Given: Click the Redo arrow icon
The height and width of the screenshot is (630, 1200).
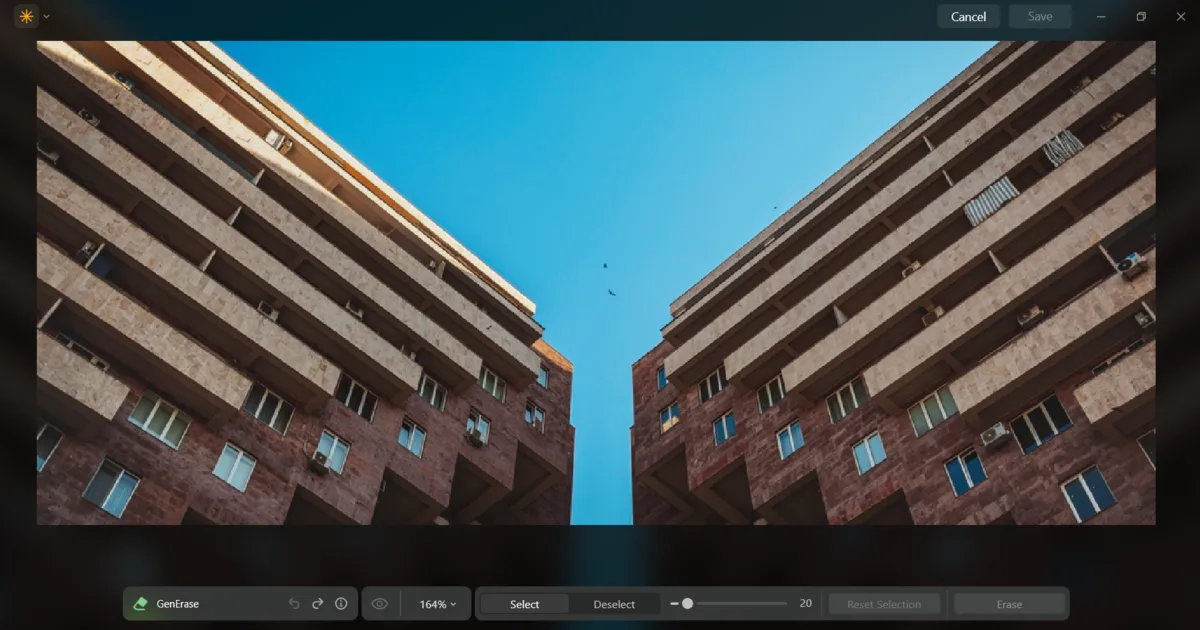Looking at the screenshot, I should [x=317, y=603].
